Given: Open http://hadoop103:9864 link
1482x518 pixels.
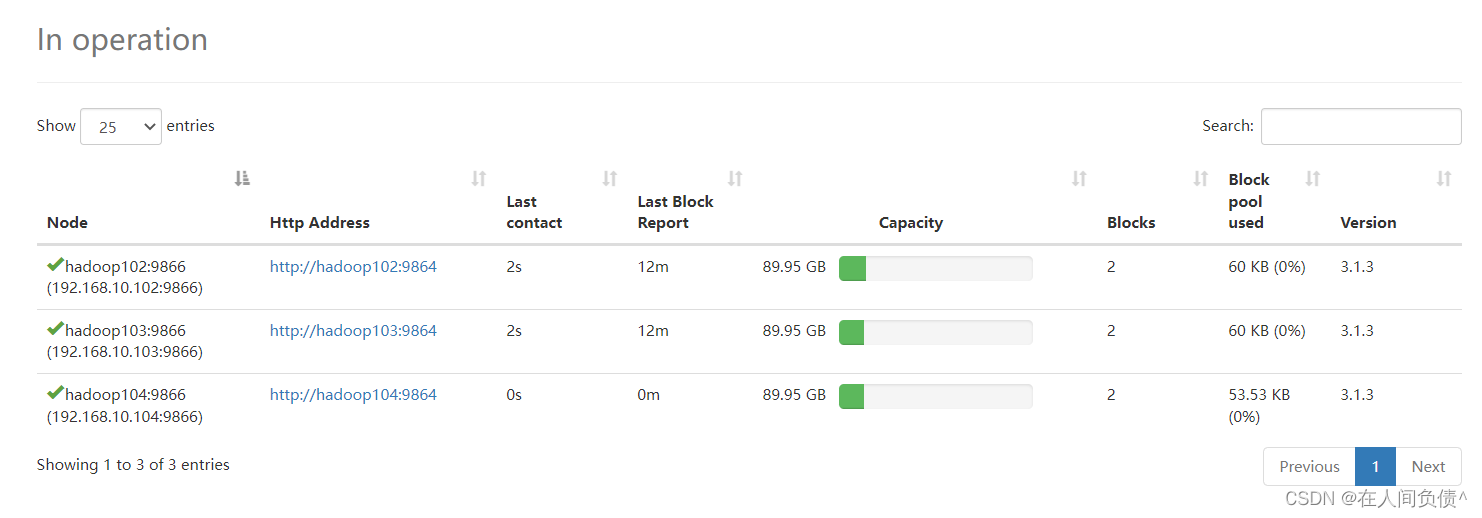Looking at the screenshot, I should point(353,331).
